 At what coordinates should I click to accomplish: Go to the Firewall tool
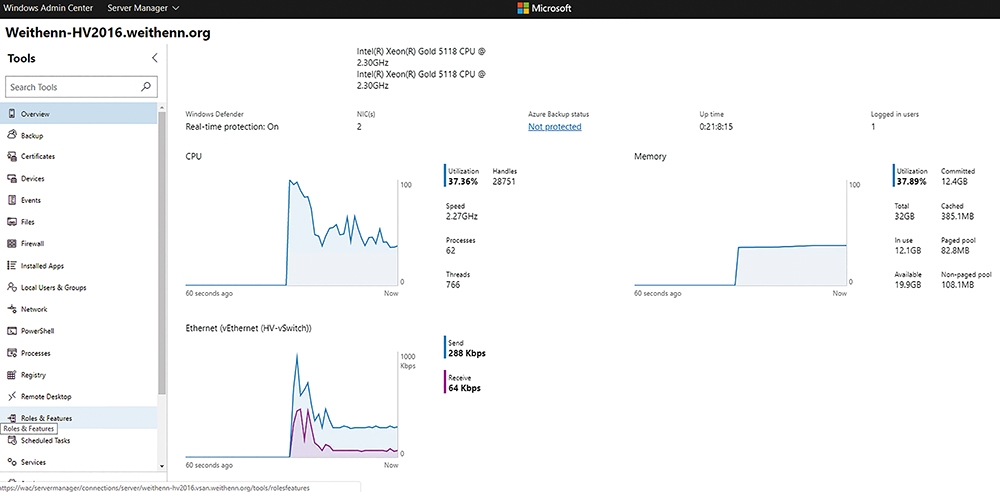(78, 244)
